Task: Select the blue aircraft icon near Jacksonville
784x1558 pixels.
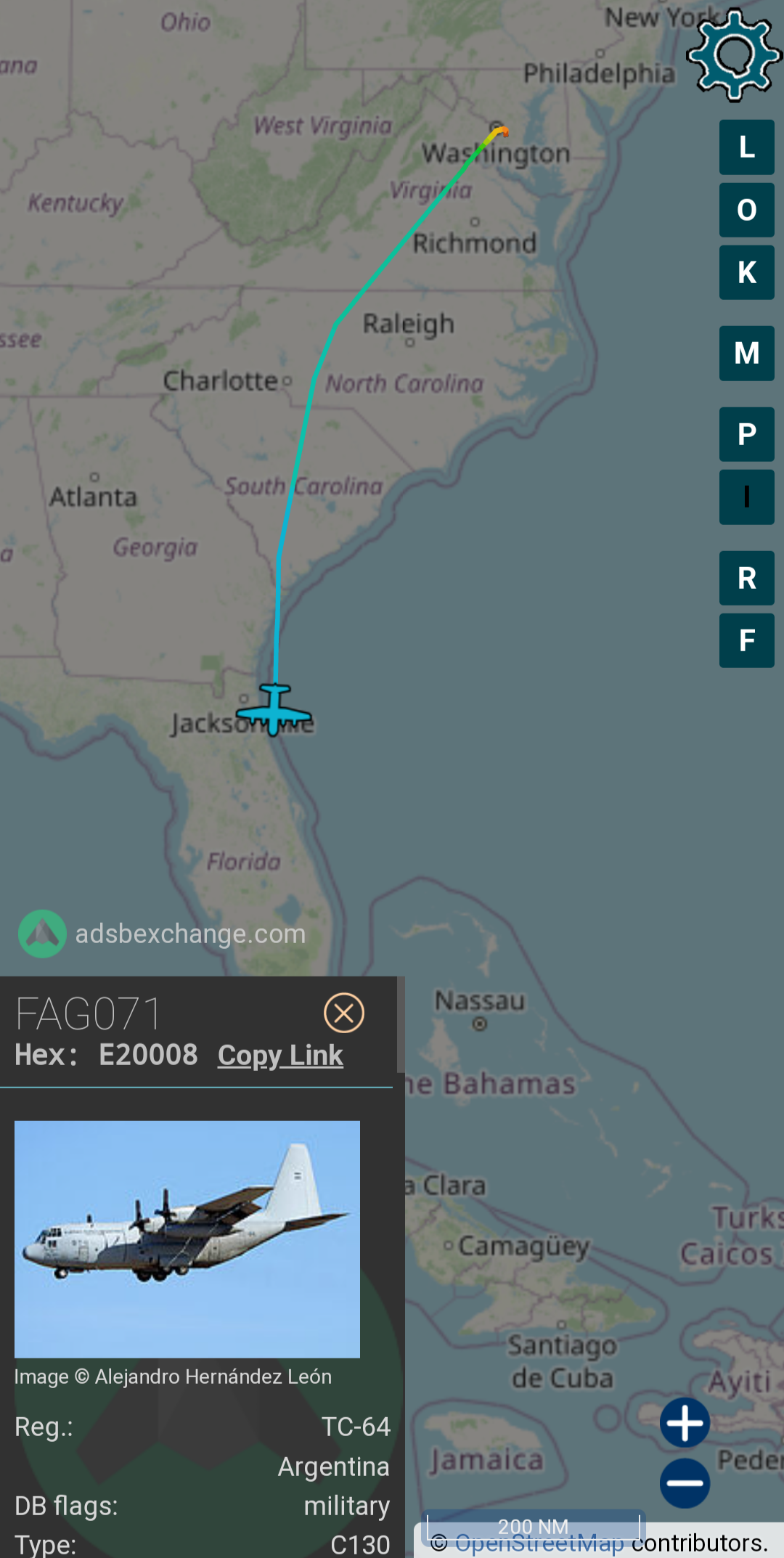Action: (x=274, y=709)
